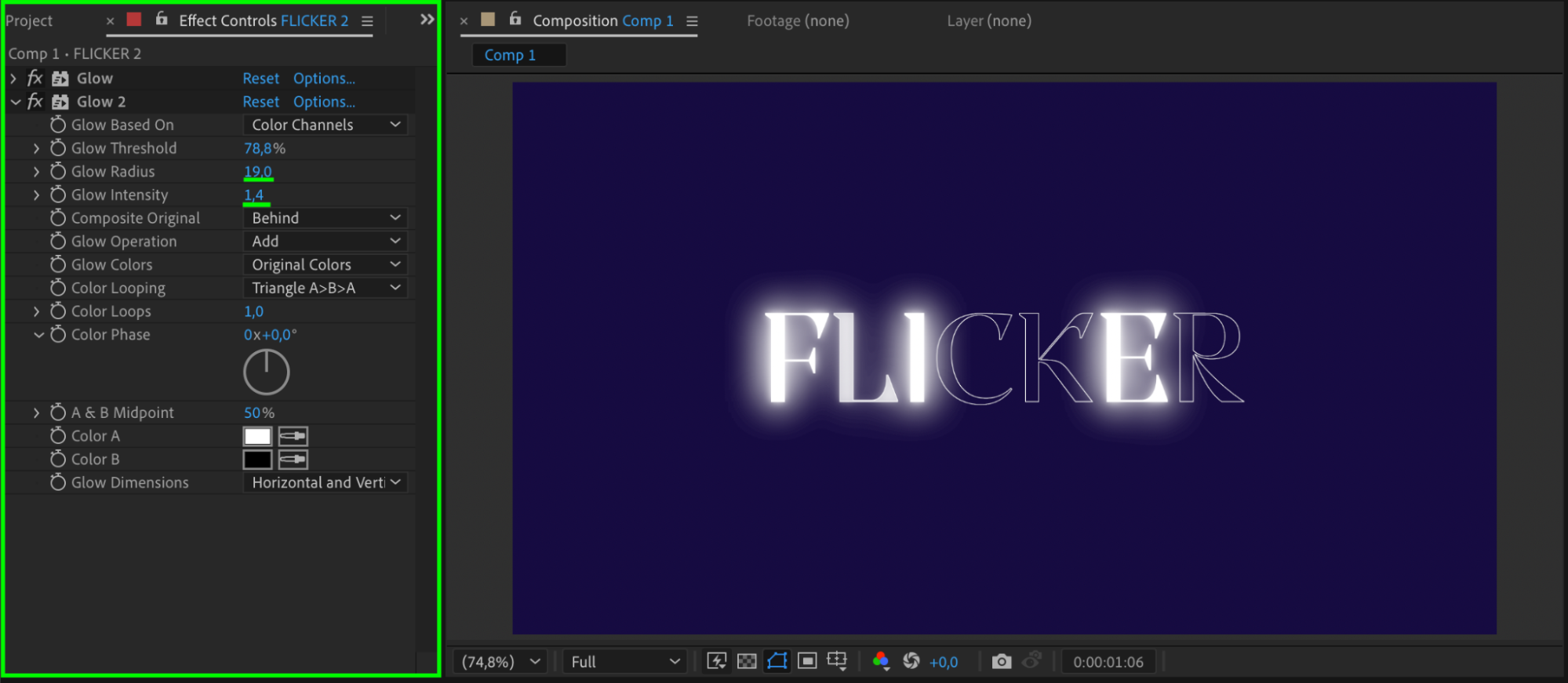Collapse the Glow 2 effect

pyautogui.click(x=15, y=102)
